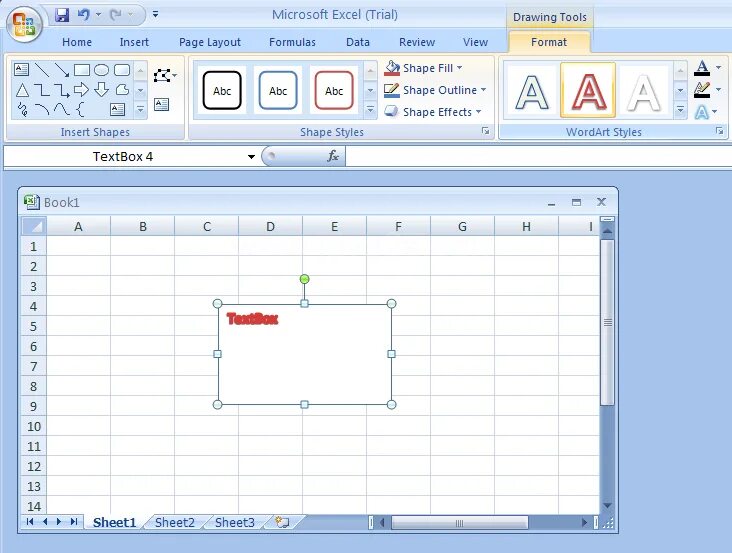Image resolution: width=732 pixels, height=553 pixels.
Task: Select the Rectangle shape
Action: tap(82, 70)
